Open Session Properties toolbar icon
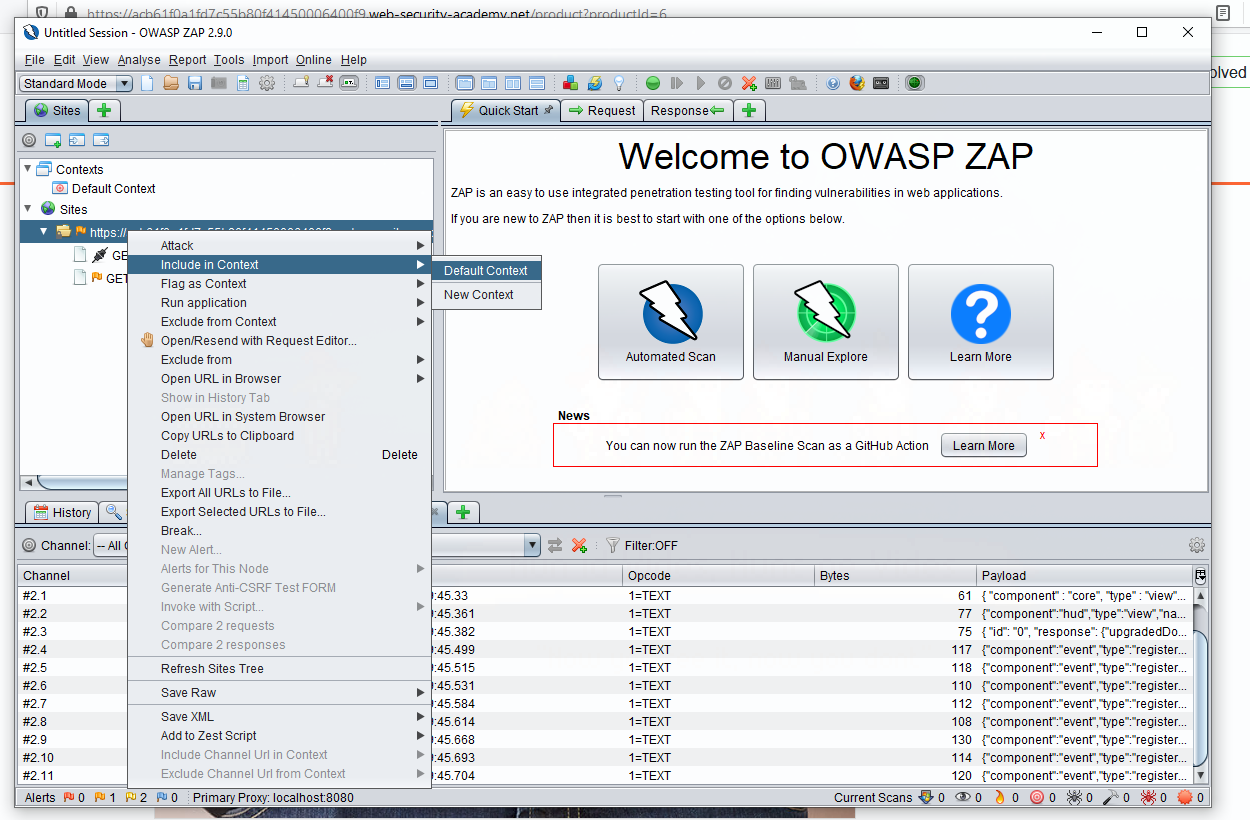The width and height of the screenshot is (1250, 820). [243, 84]
